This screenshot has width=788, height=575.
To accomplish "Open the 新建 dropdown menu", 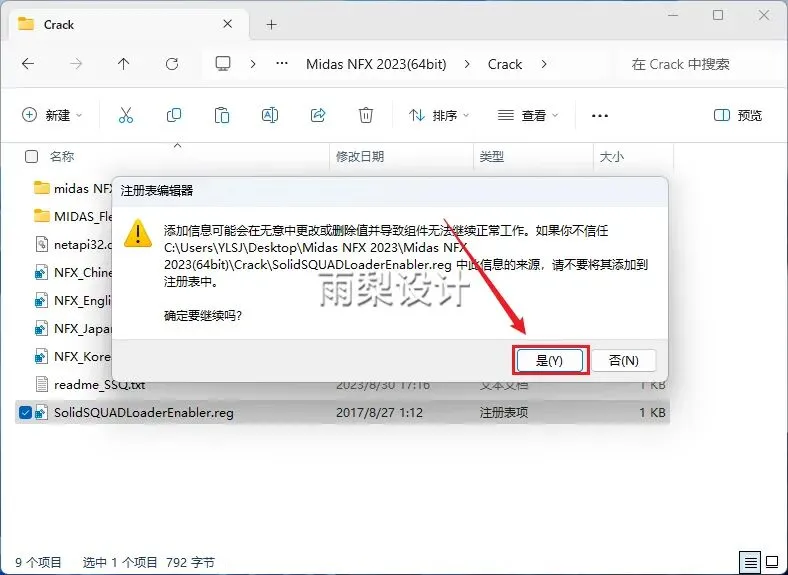I will tap(52, 115).
